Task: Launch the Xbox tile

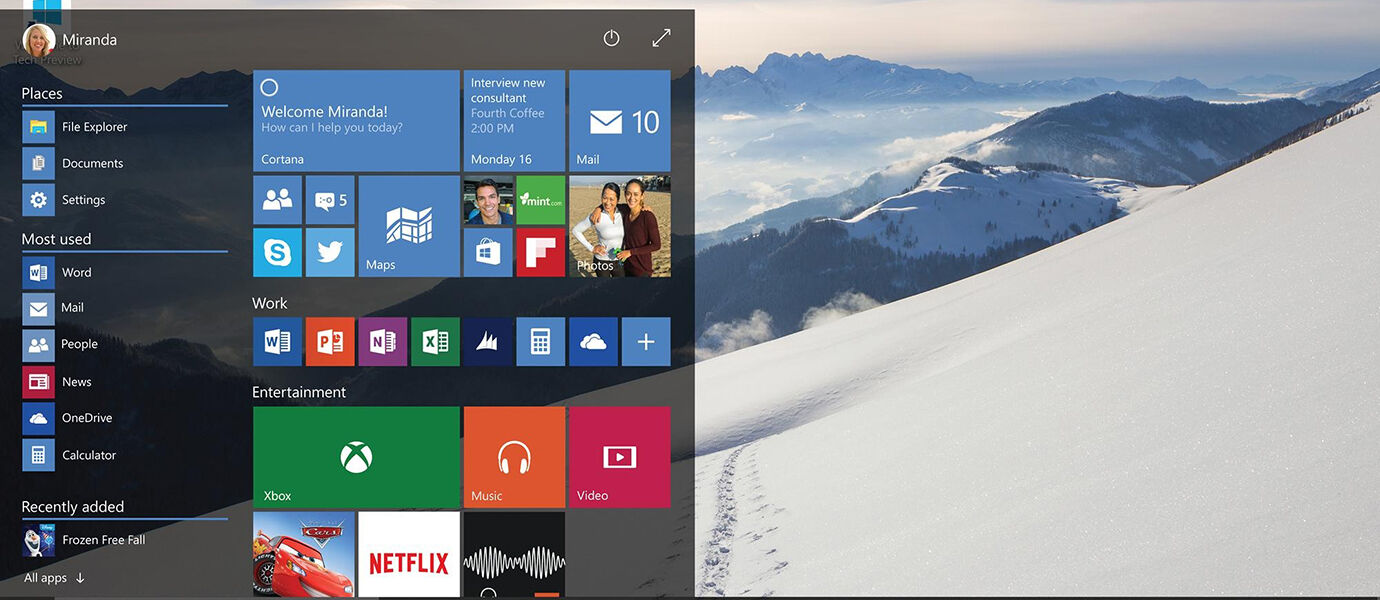Action: 356,457
